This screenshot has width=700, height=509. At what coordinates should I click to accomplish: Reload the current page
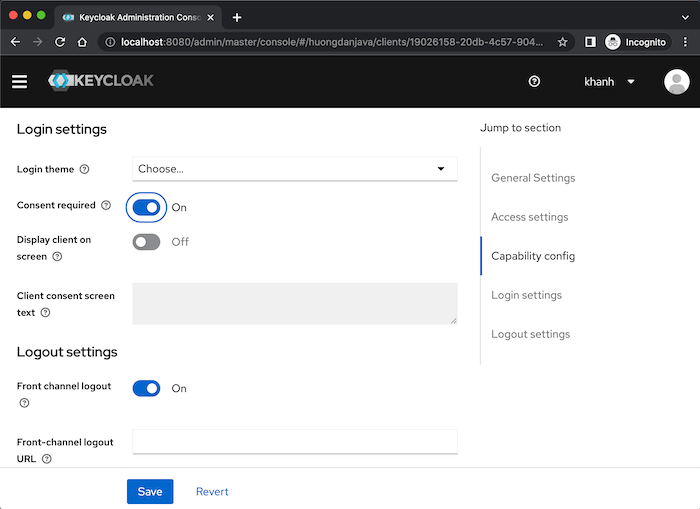(x=60, y=42)
